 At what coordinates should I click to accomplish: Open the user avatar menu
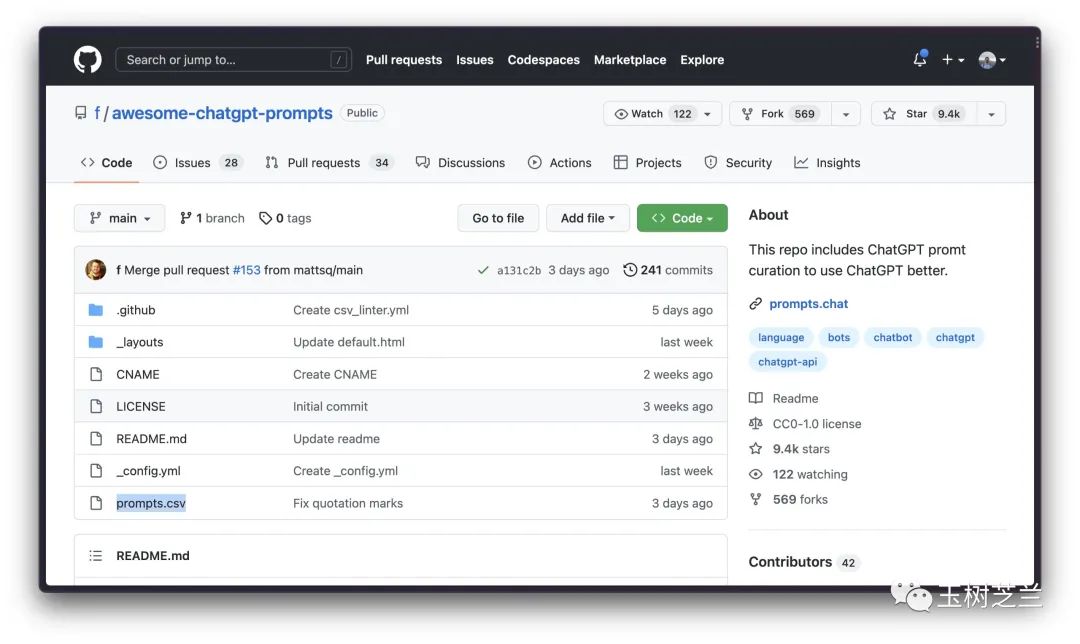[x=992, y=60]
